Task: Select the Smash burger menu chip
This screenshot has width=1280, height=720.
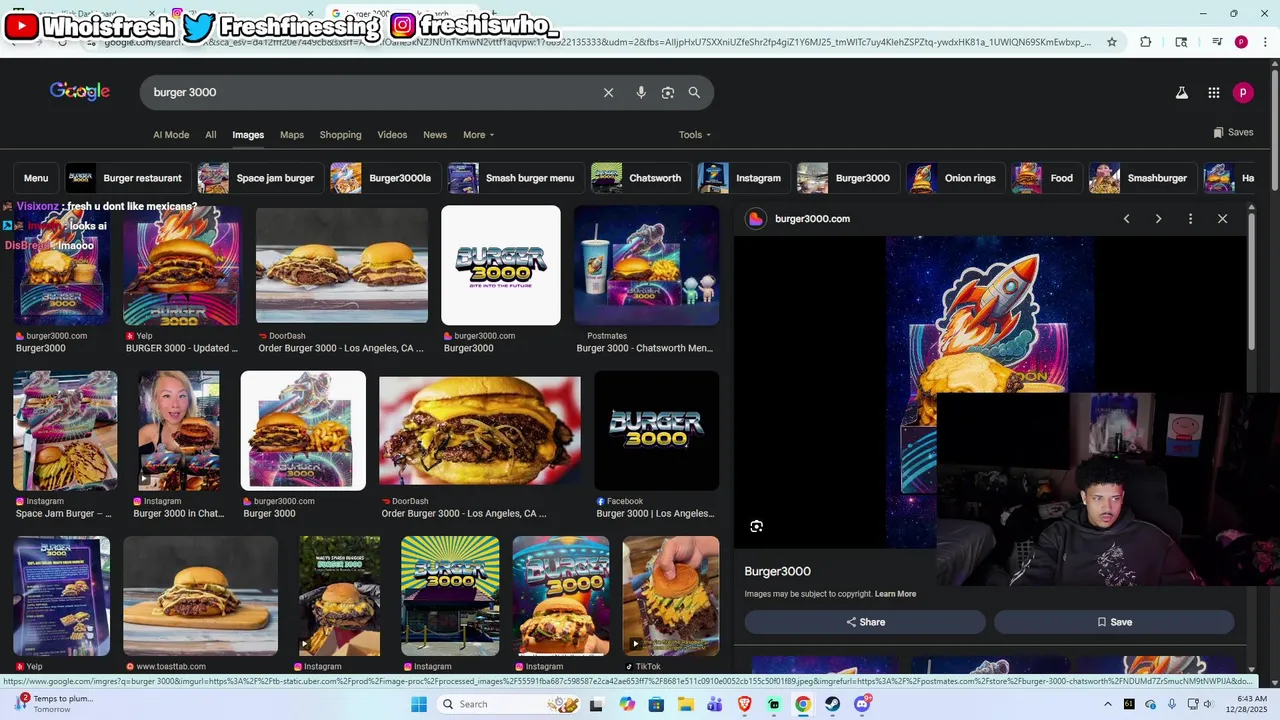Action: coord(515,178)
